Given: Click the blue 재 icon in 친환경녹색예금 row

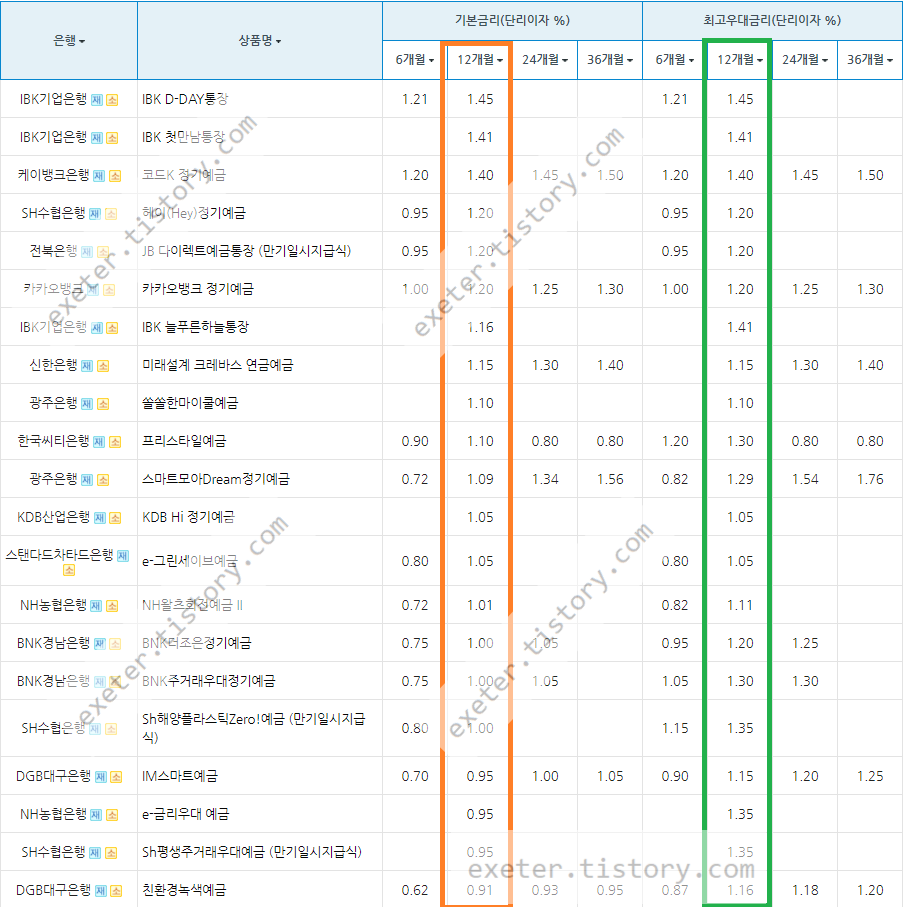Looking at the screenshot, I should pyautogui.click(x=101, y=891).
